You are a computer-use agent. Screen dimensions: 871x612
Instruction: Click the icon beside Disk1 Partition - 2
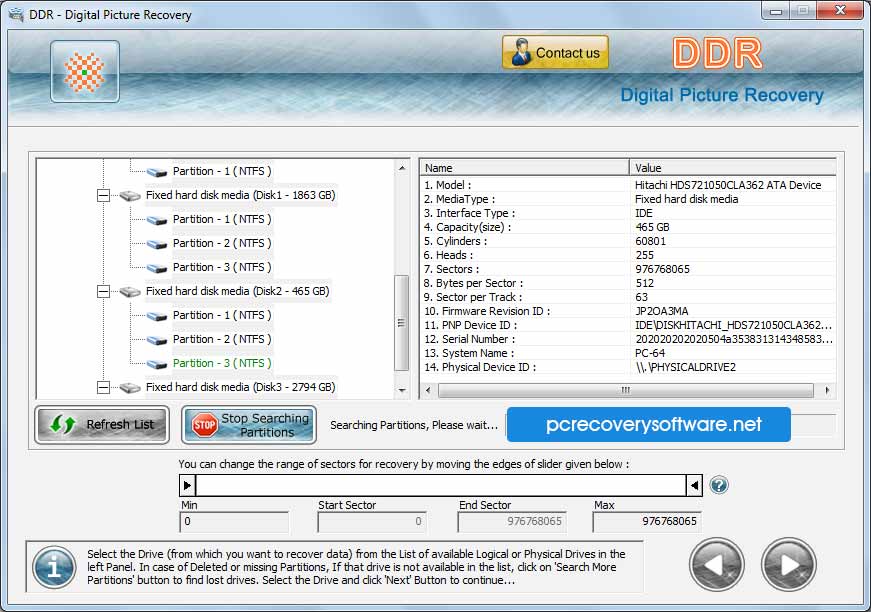click(157, 244)
